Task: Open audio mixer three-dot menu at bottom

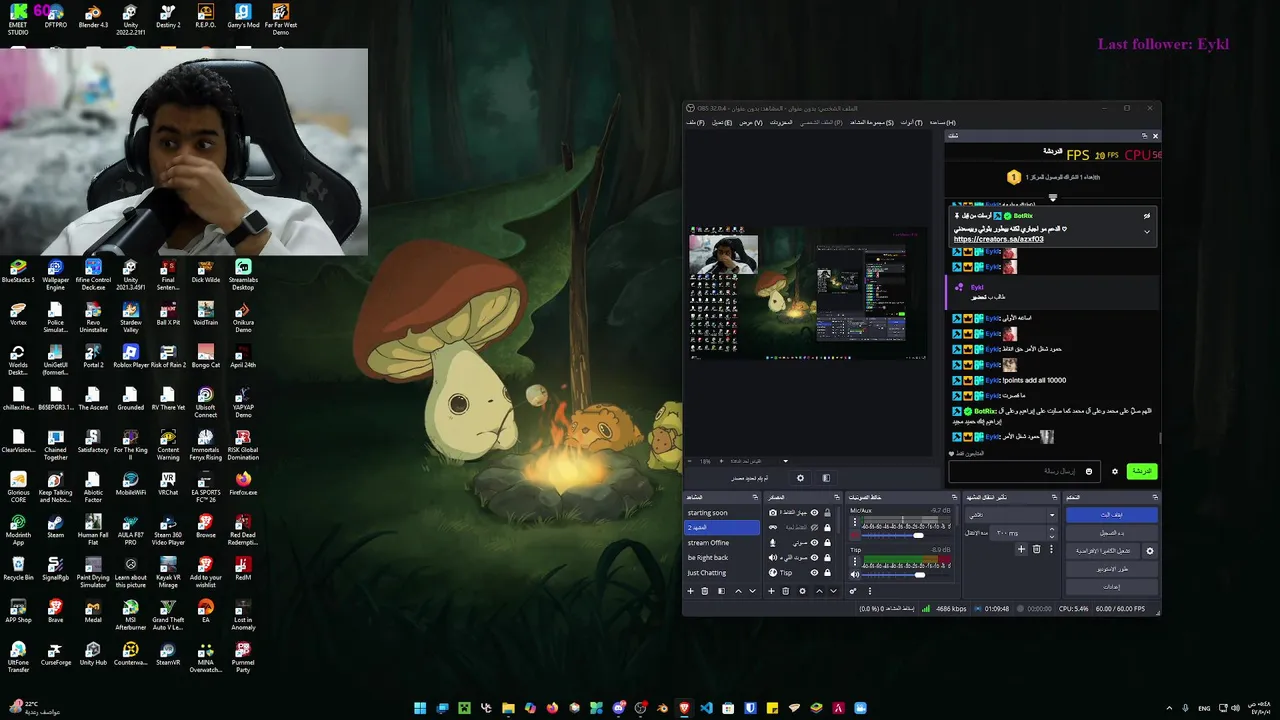Action: pyautogui.click(x=870, y=591)
